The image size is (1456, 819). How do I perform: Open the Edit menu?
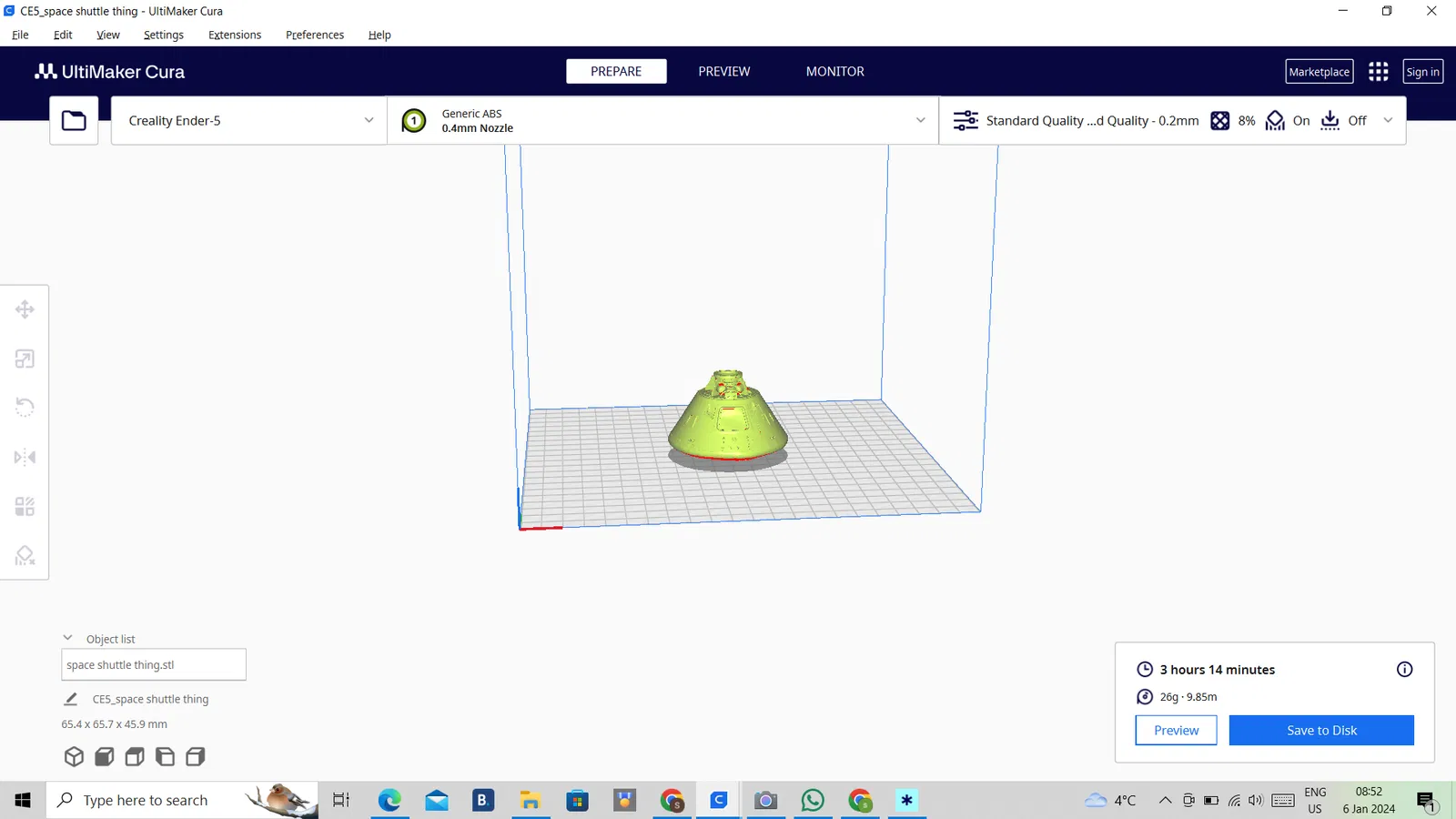pyautogui.click(x=63, y=35)
